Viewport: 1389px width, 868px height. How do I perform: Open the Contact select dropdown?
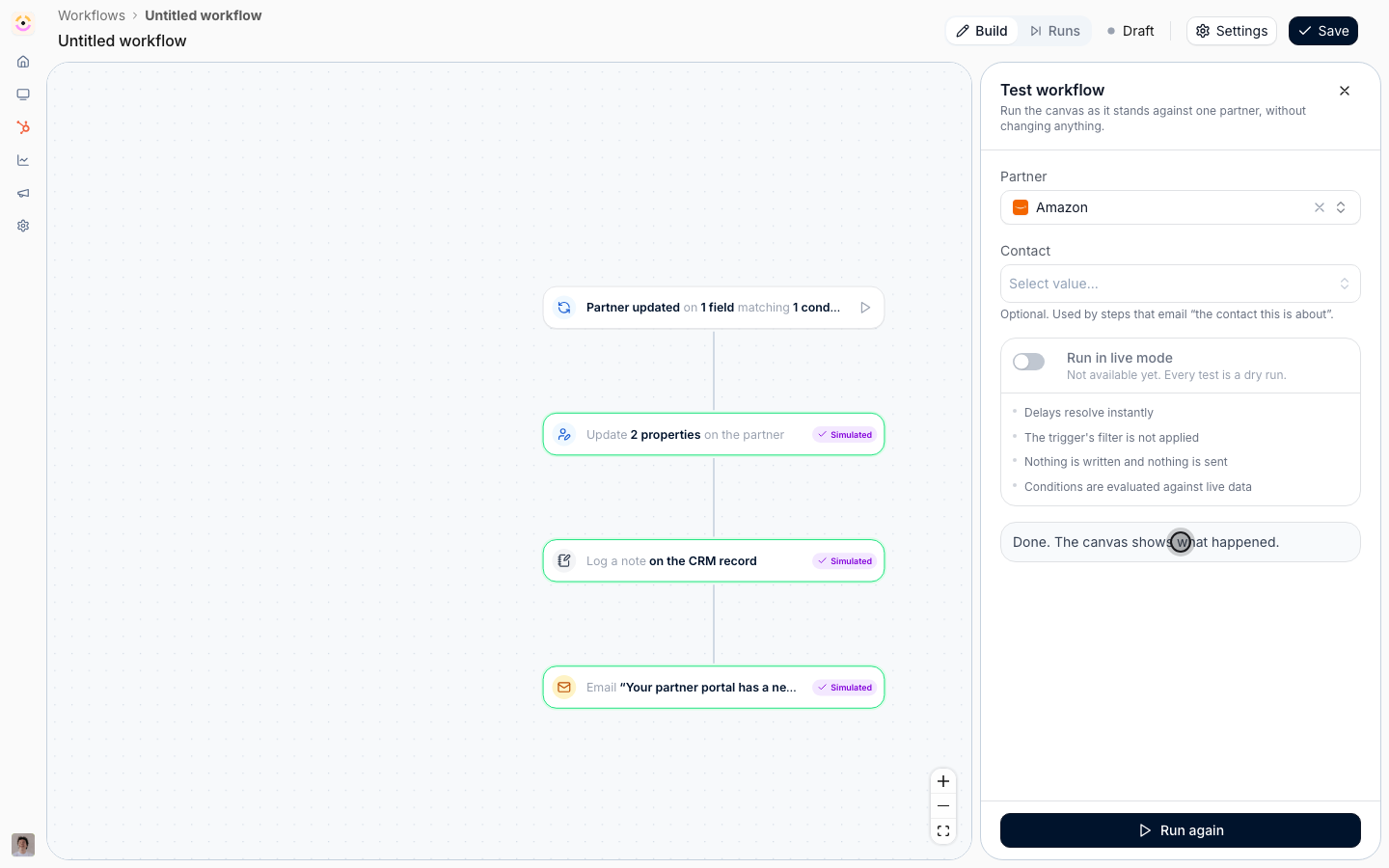point(1181,284)
